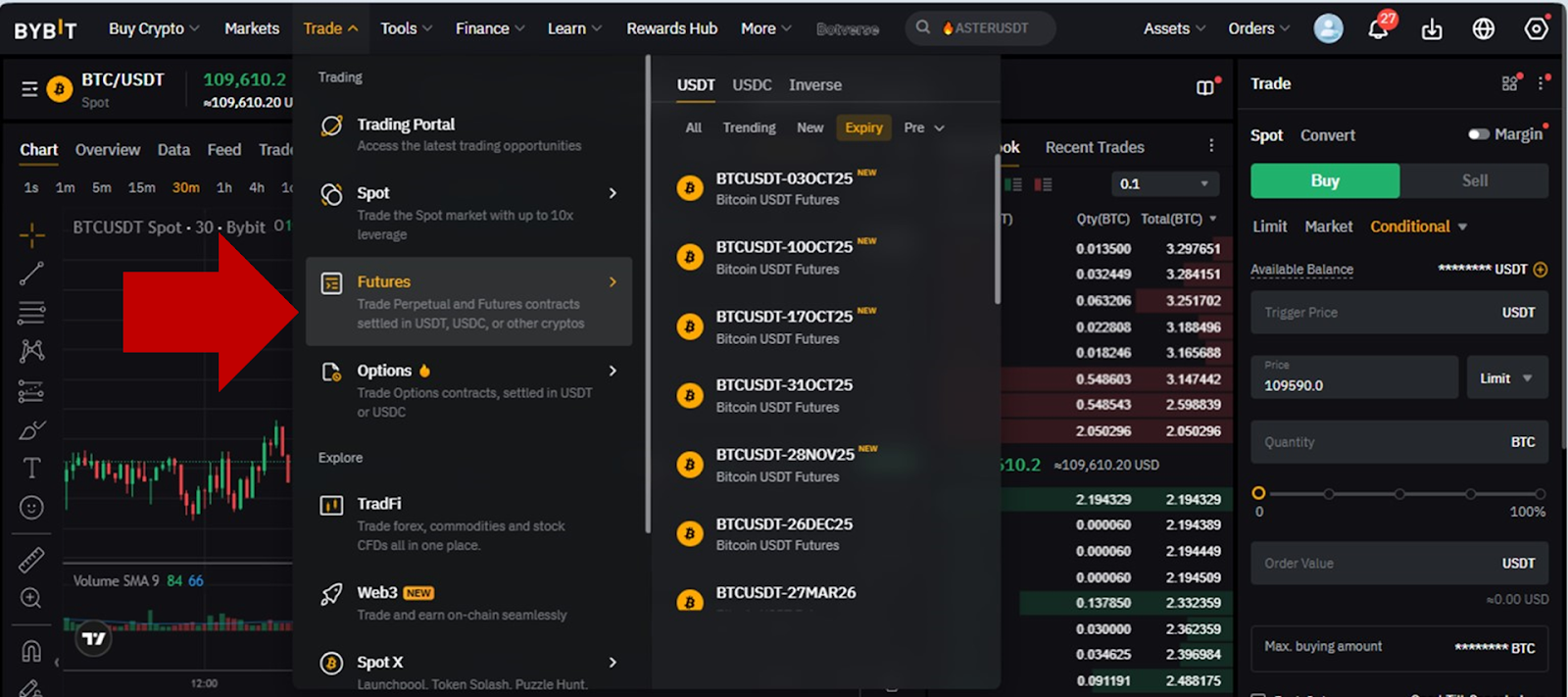
Task: Select the chart patterns tool
Action: pyautogui.click(x=31, y=351)
